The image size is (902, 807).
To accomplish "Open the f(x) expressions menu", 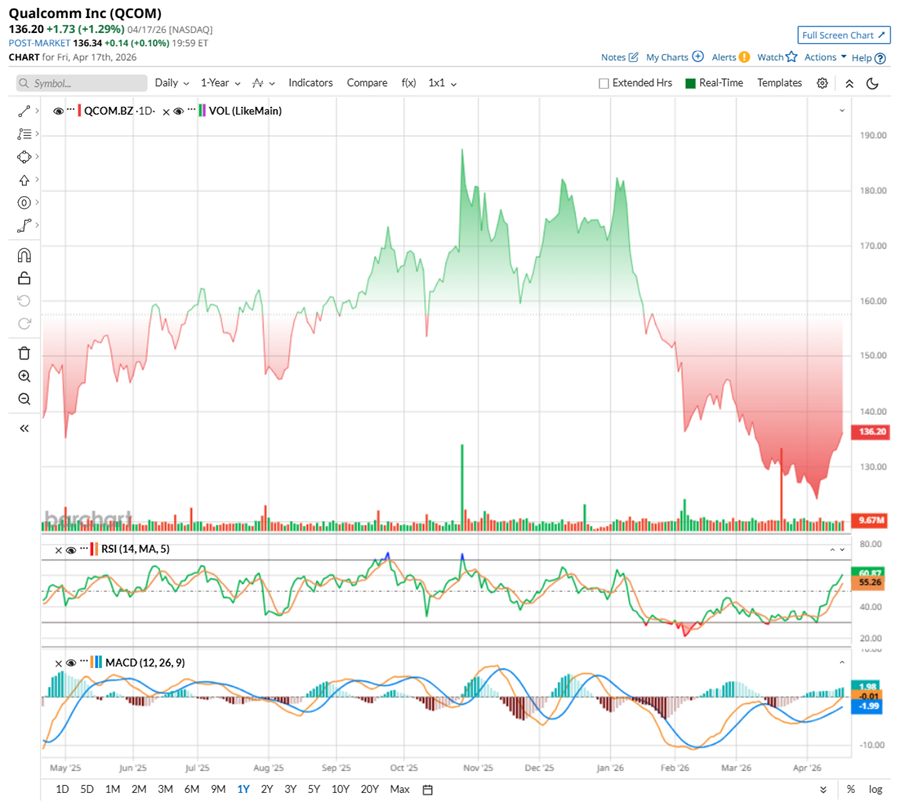I will click(x=408, y=83).
